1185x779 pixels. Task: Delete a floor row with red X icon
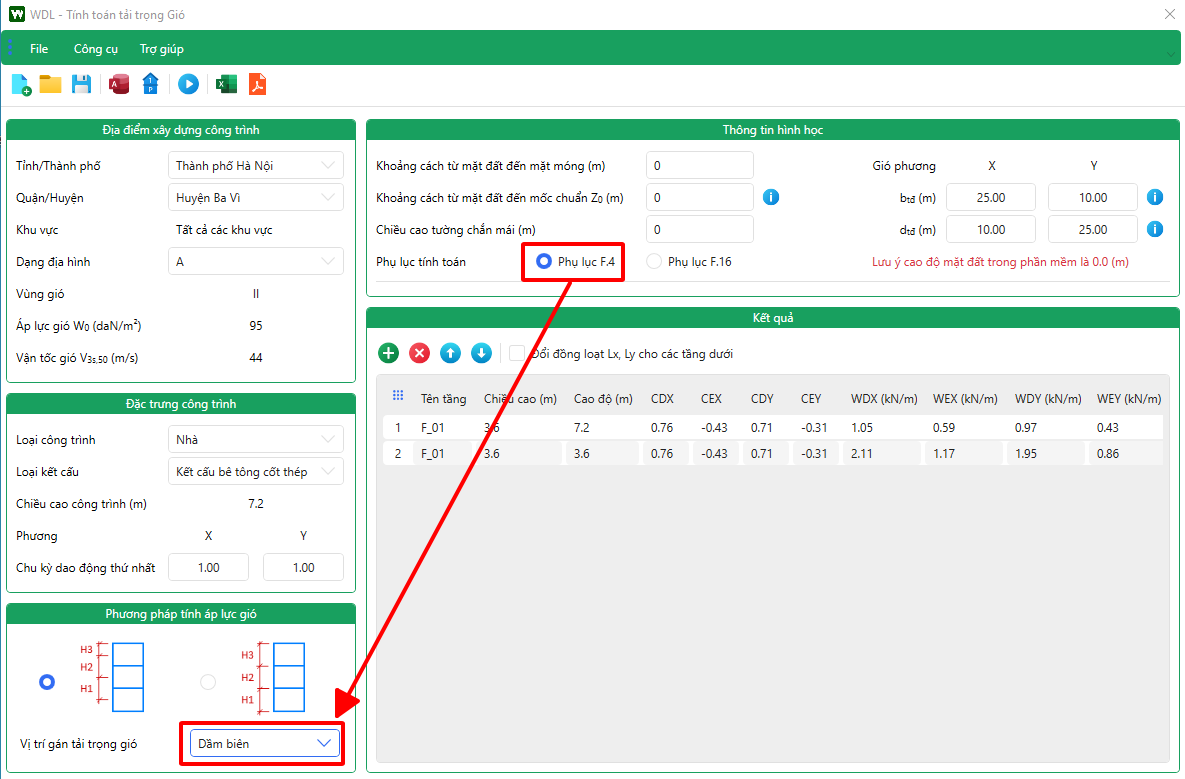click(419, 353)
